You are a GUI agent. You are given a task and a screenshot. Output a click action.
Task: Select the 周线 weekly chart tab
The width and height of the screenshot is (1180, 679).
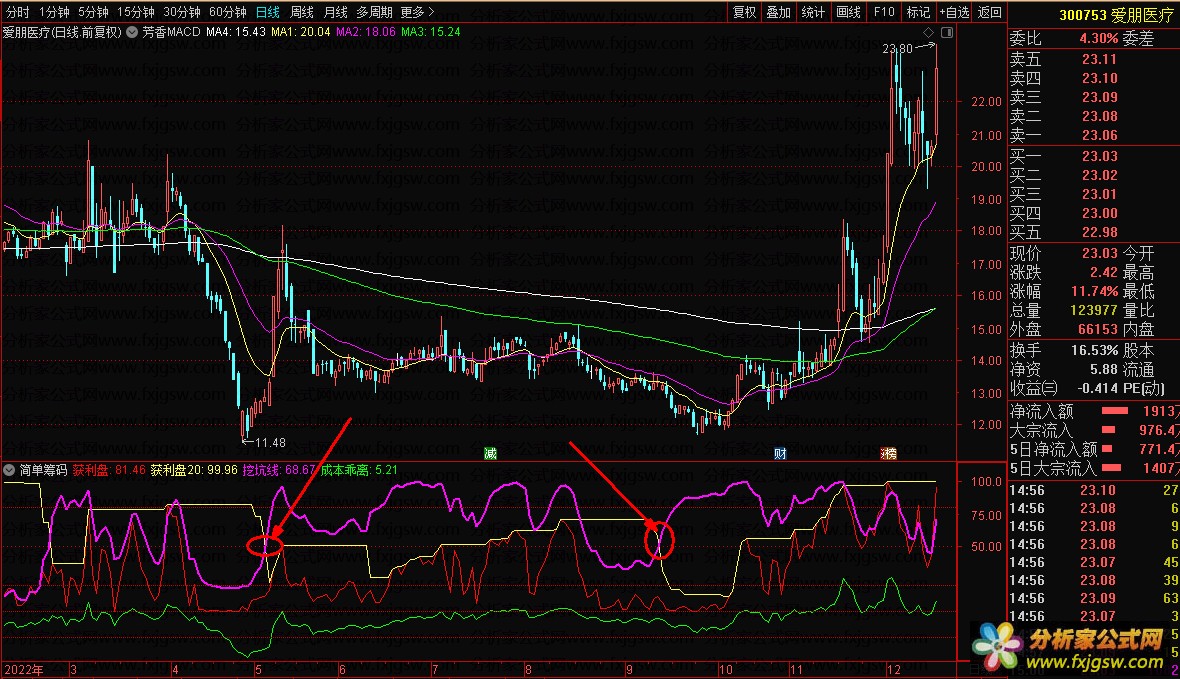(x=302, y=12)
